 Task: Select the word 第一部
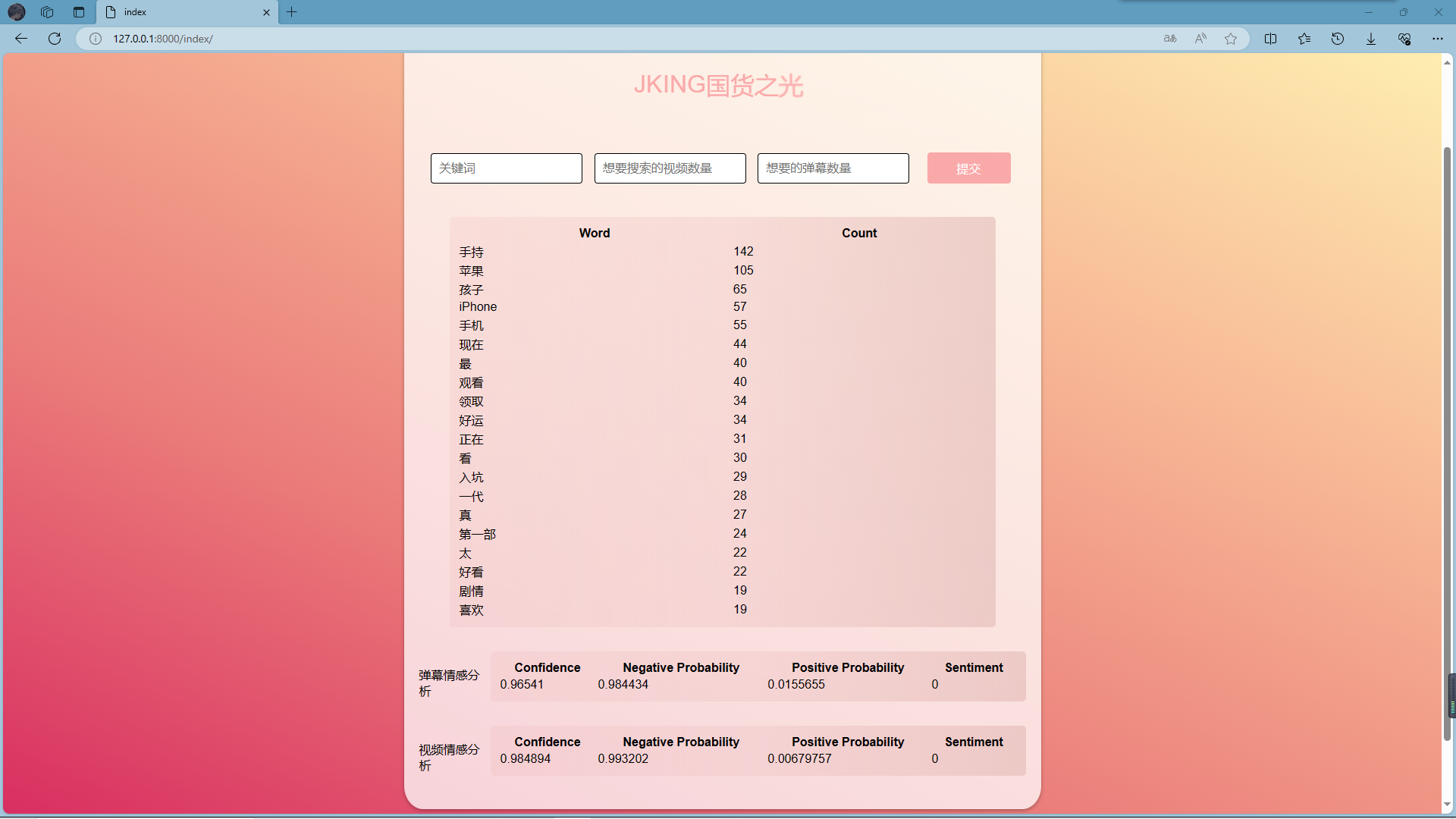coord(477,535)
